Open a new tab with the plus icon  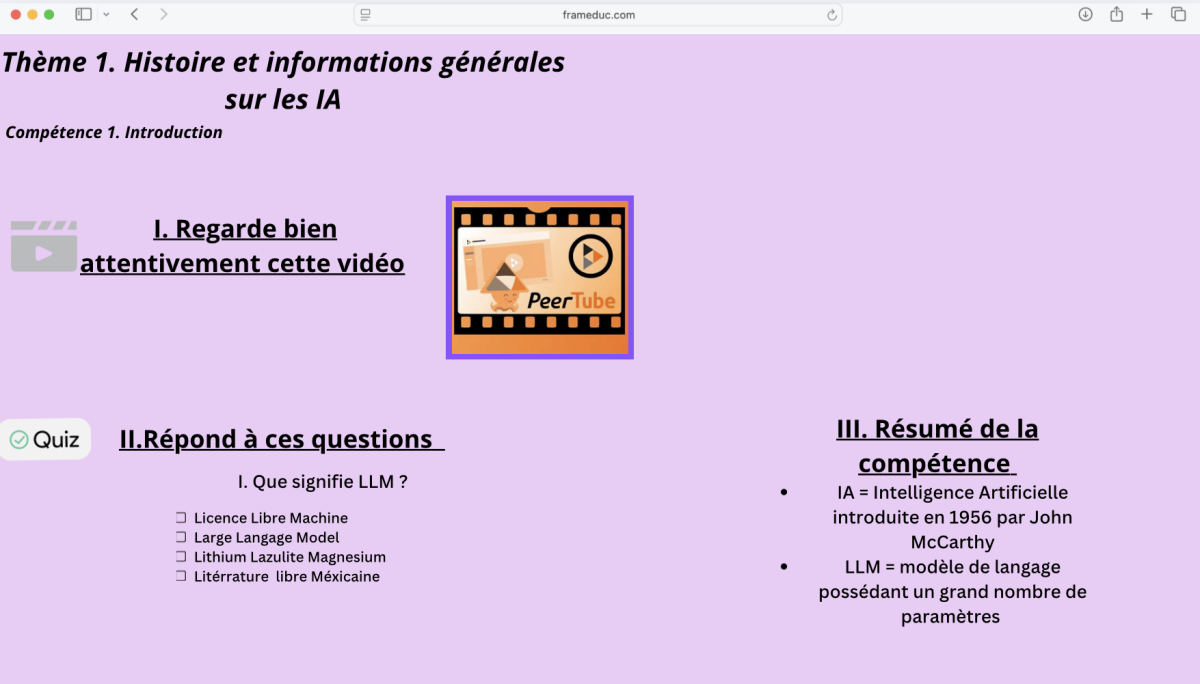(1147, 14)
